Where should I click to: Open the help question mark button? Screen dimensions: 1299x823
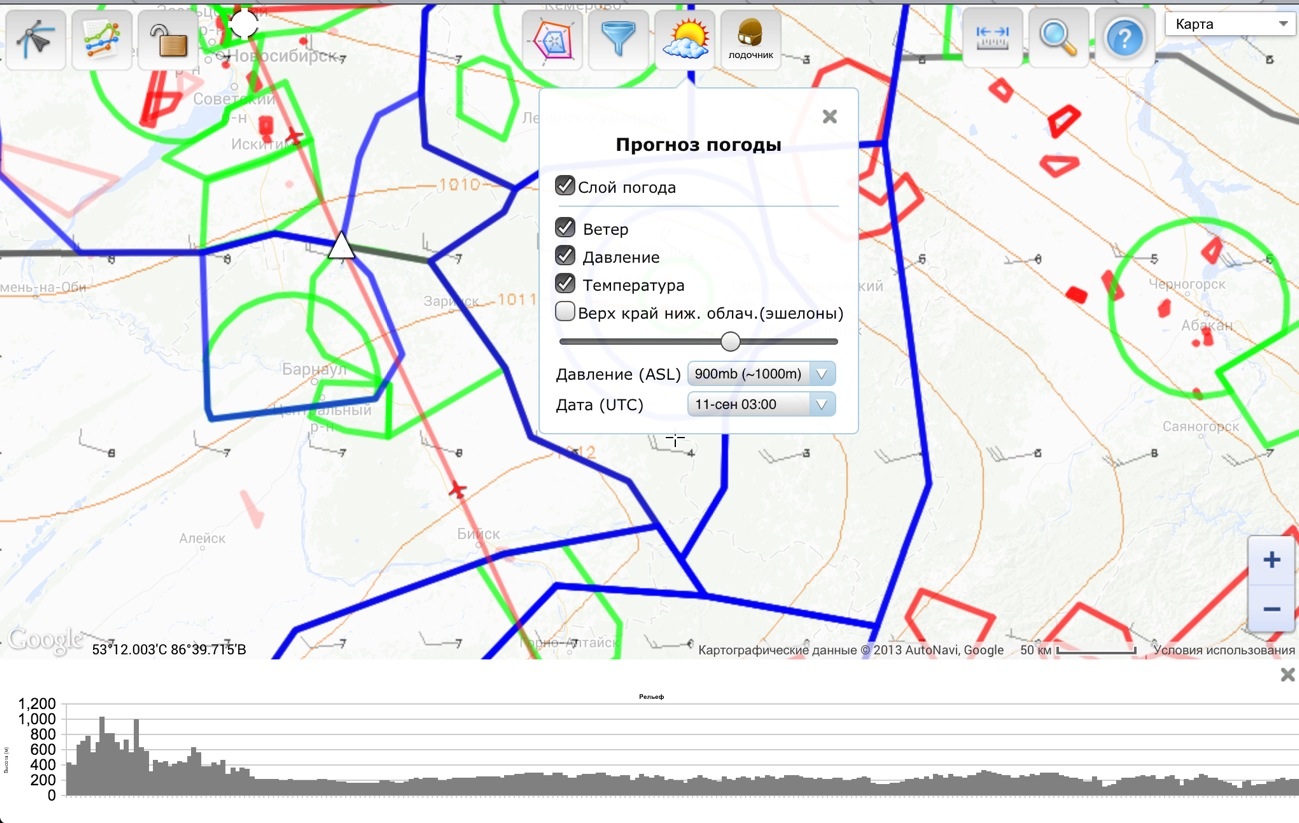pyautogui.click(x=1124, y=38)
